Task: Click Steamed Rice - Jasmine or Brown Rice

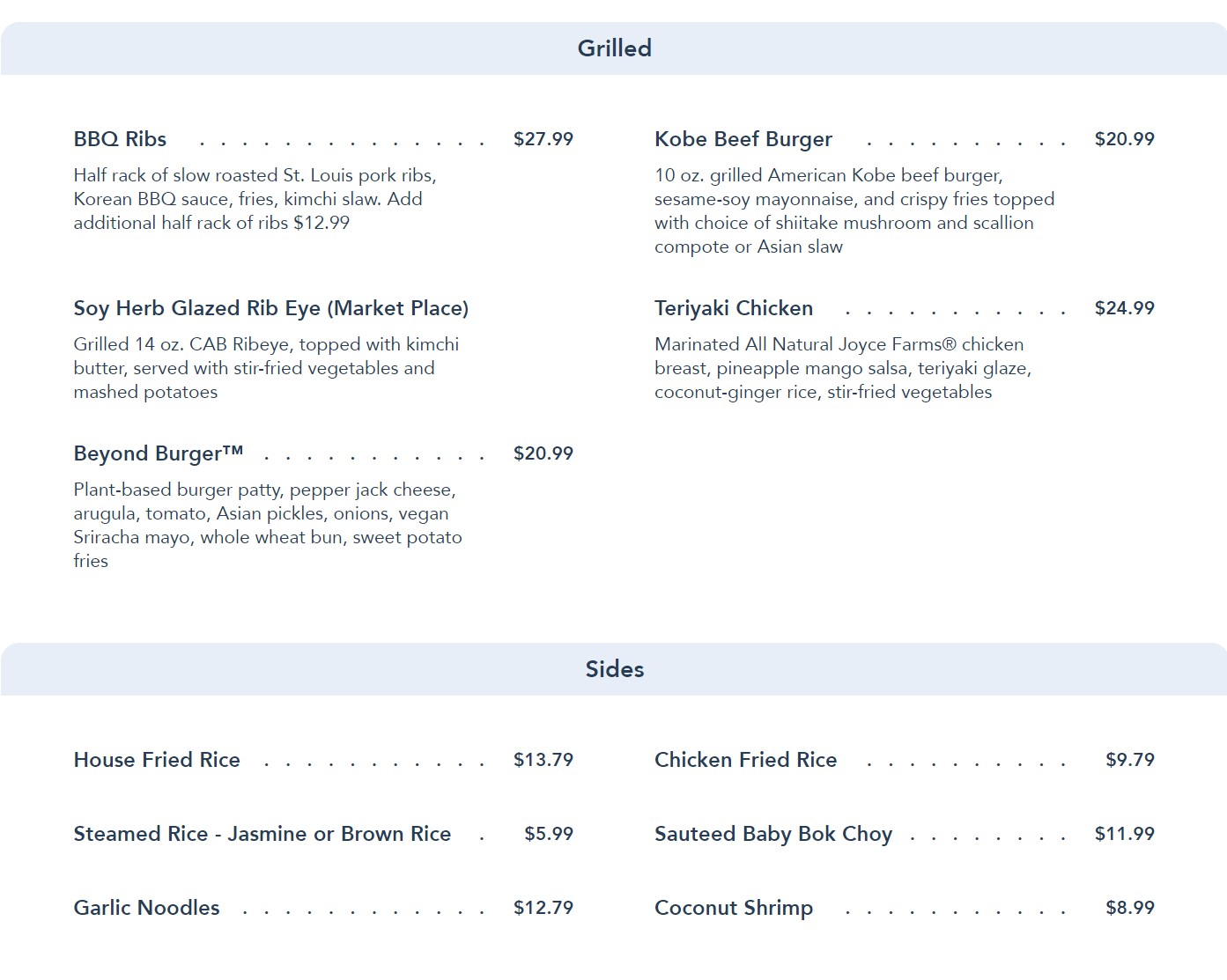Action: [262, 834]
